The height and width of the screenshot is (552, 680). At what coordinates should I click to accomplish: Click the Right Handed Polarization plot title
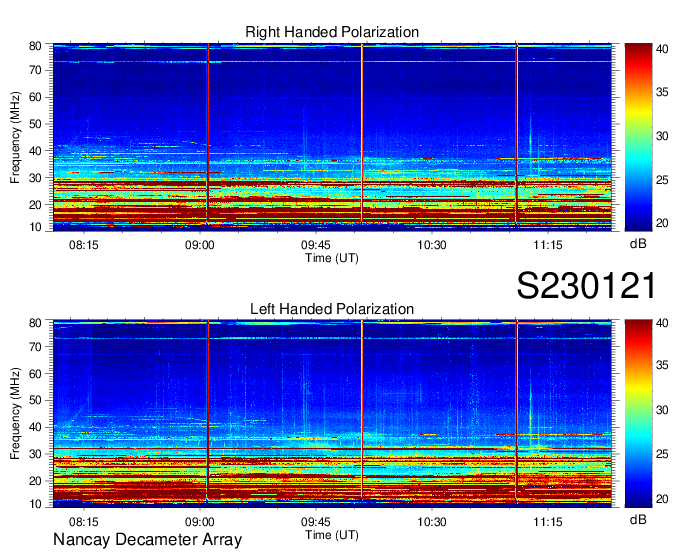coord(332,32)
